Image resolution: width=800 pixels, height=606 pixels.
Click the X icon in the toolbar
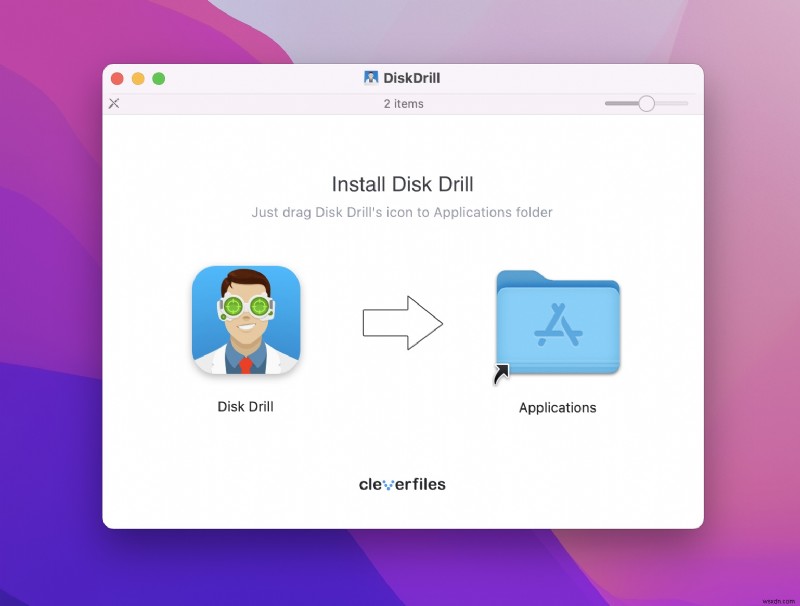[x=113, y=103]
